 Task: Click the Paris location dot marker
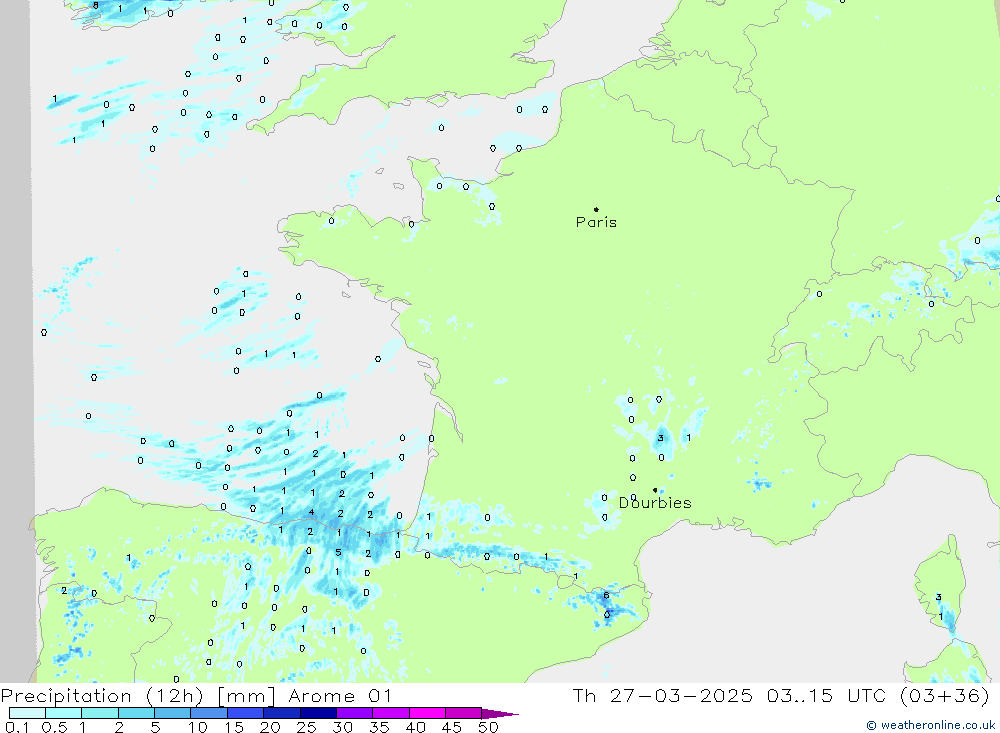[x=596, y=209]
